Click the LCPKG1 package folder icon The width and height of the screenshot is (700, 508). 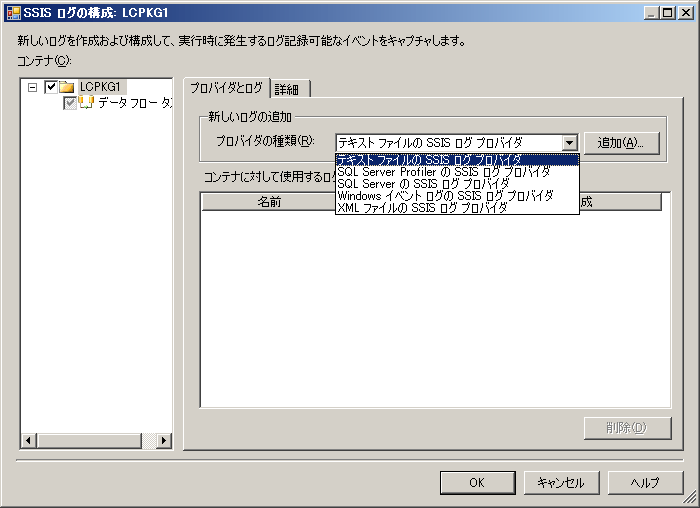(x=67, y=87)
